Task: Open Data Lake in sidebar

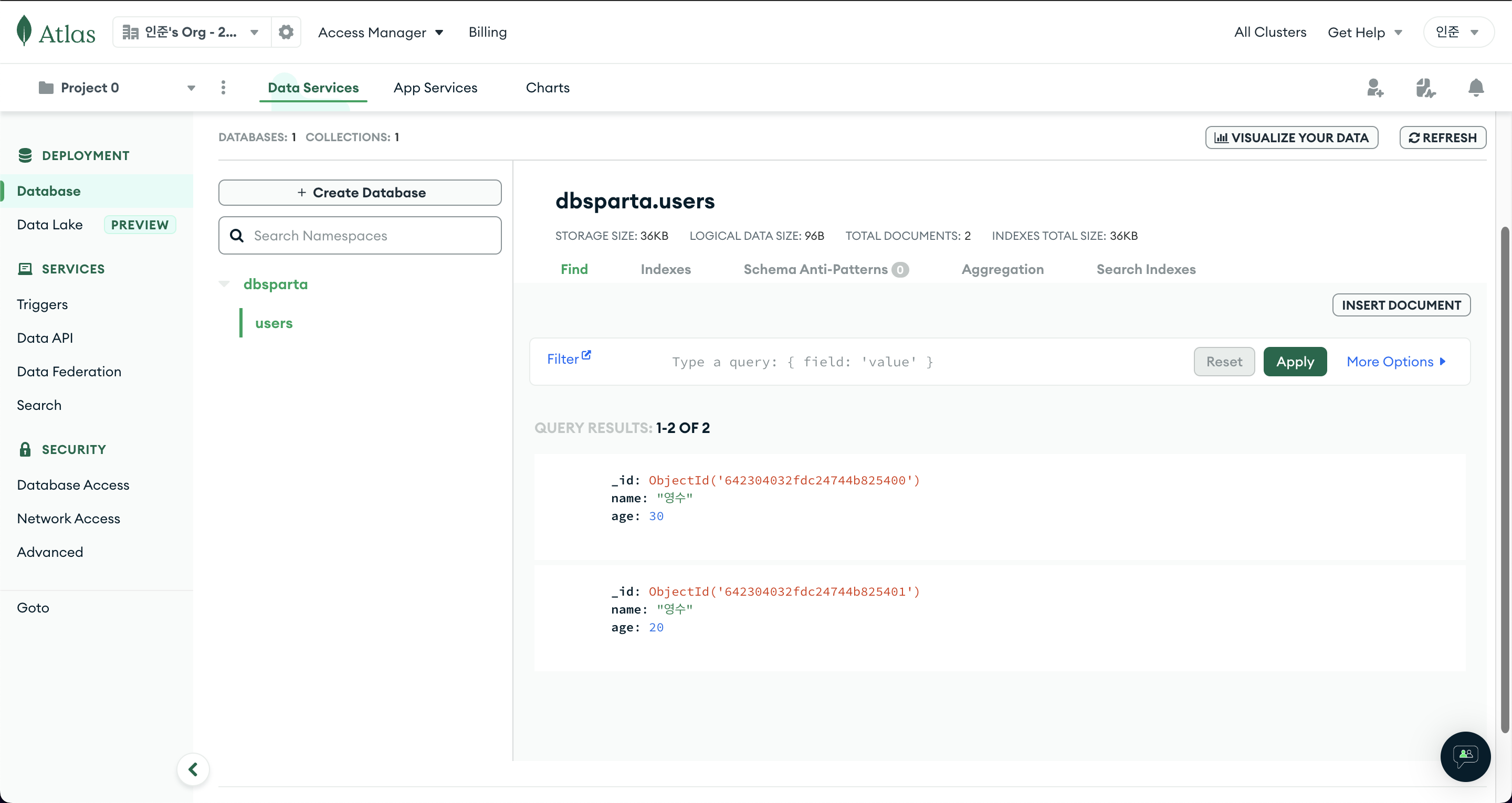Action: (x=50, y=224)
